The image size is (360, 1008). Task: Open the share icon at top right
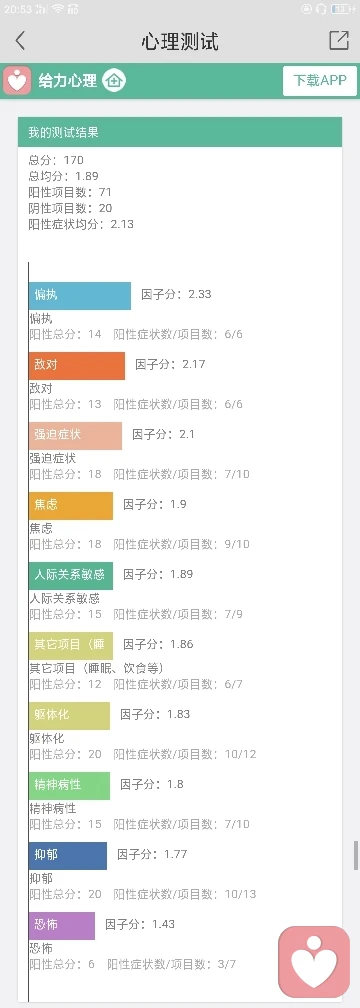[339, 40]
